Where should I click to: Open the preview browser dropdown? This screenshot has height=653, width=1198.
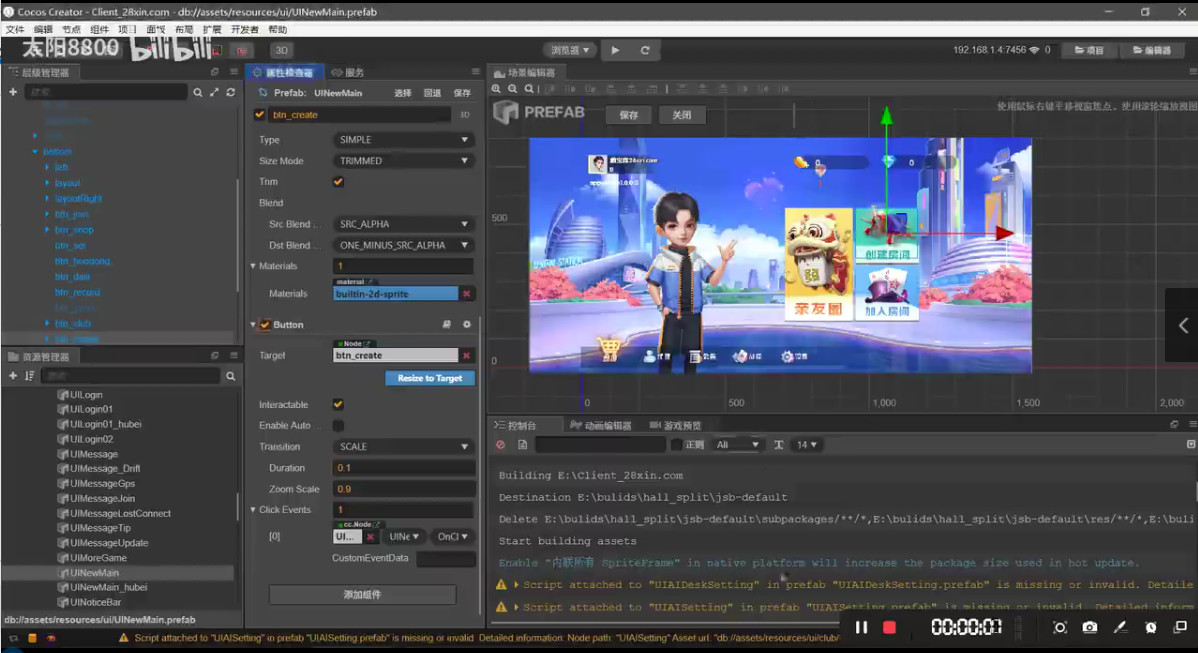(570, 50)
